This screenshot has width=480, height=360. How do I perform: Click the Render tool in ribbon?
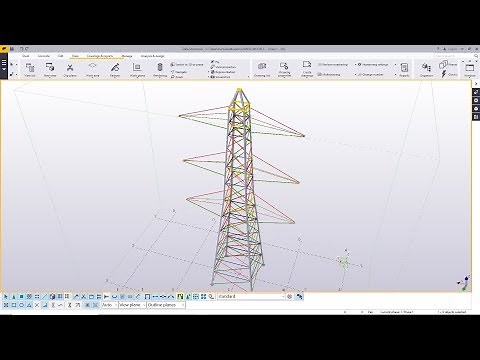click(x=115, y=69)
